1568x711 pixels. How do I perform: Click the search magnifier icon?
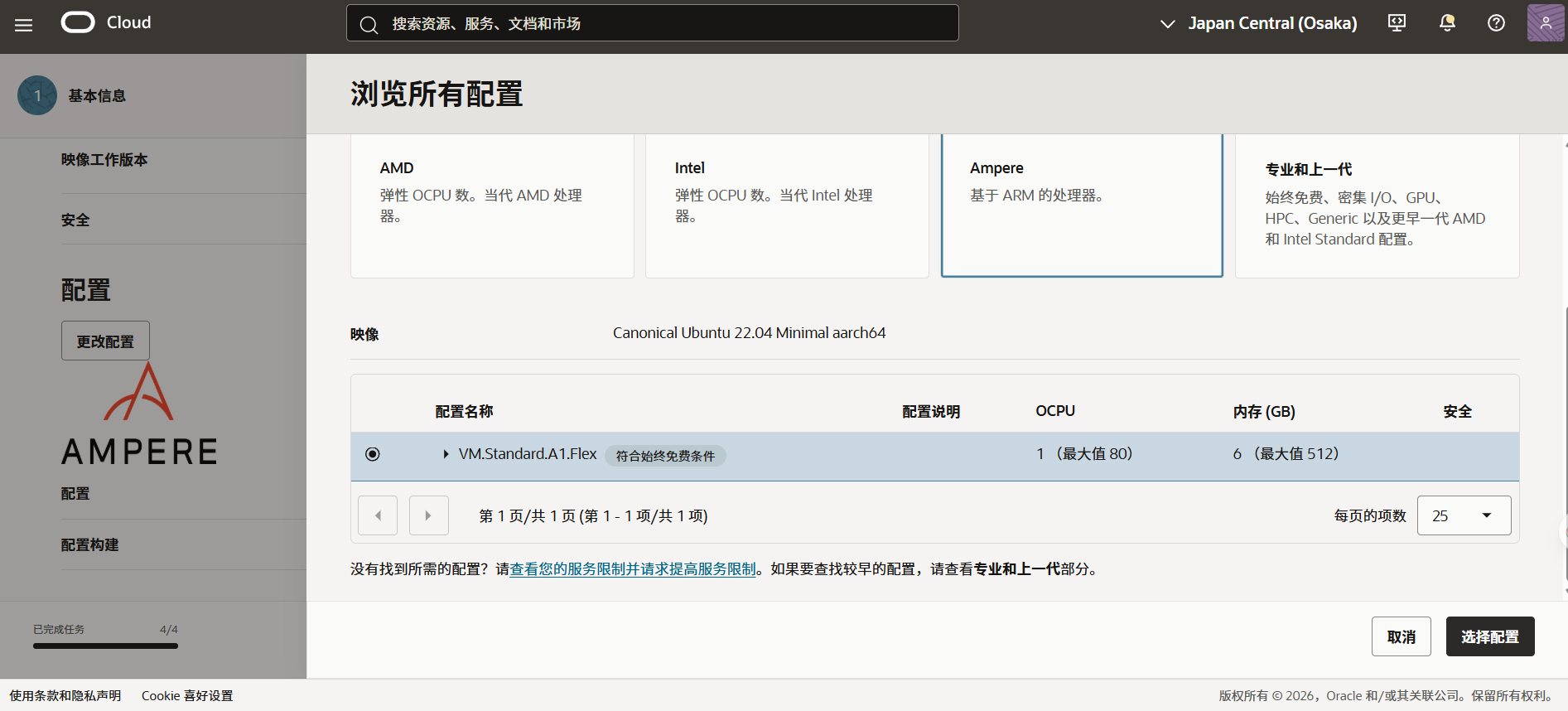tap(369, 25)
